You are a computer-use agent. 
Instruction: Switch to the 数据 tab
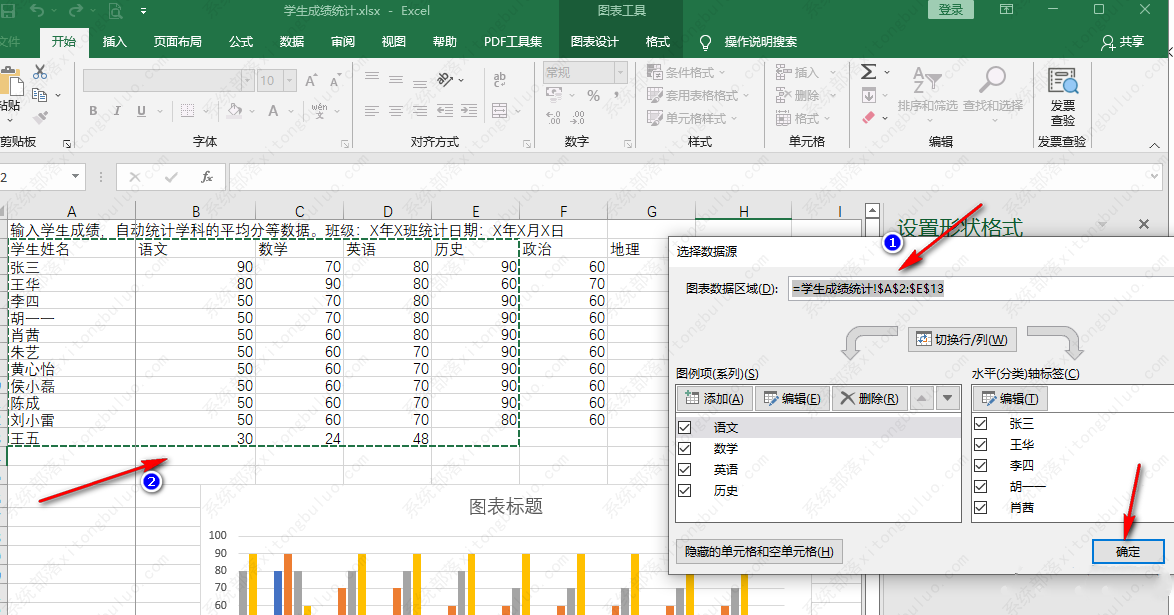[292, 42]
